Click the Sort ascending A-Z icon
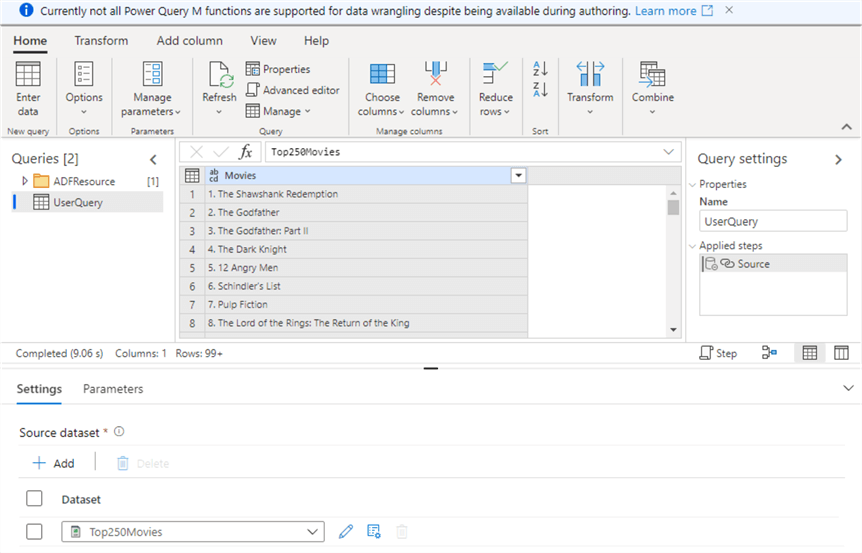Screen dimensions: 862x553 [x=540, y=69]
